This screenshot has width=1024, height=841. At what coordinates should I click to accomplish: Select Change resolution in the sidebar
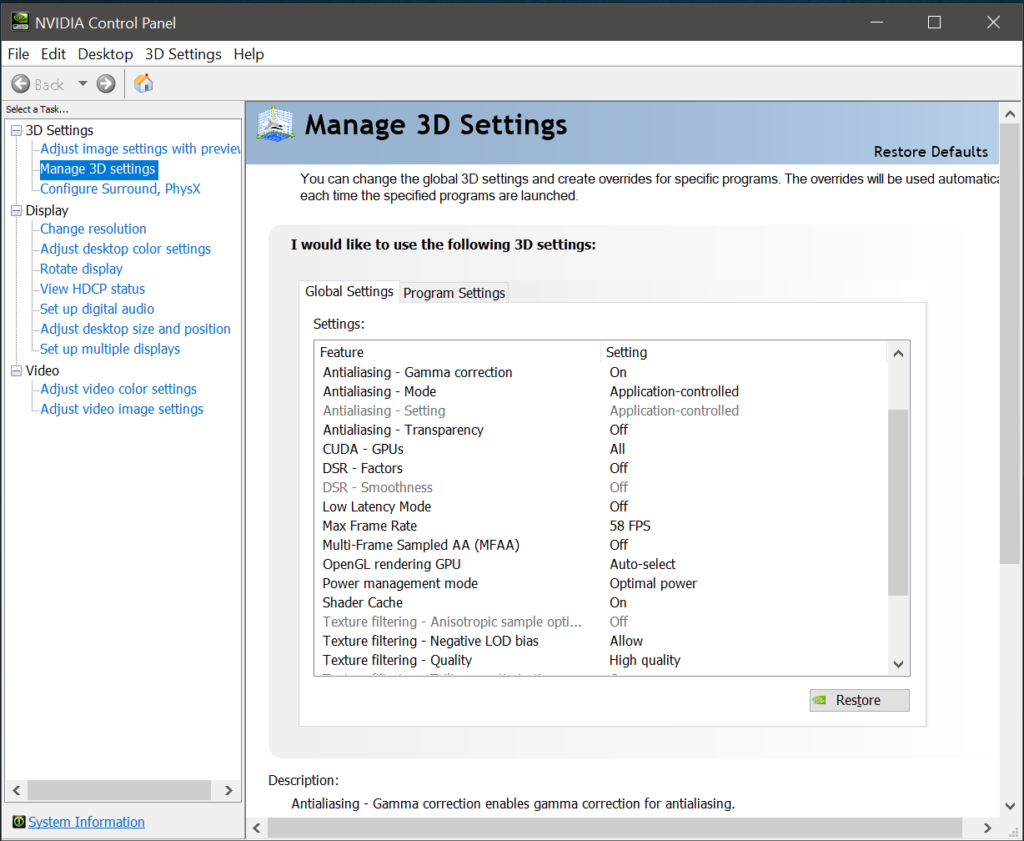(x=92, y=229)
